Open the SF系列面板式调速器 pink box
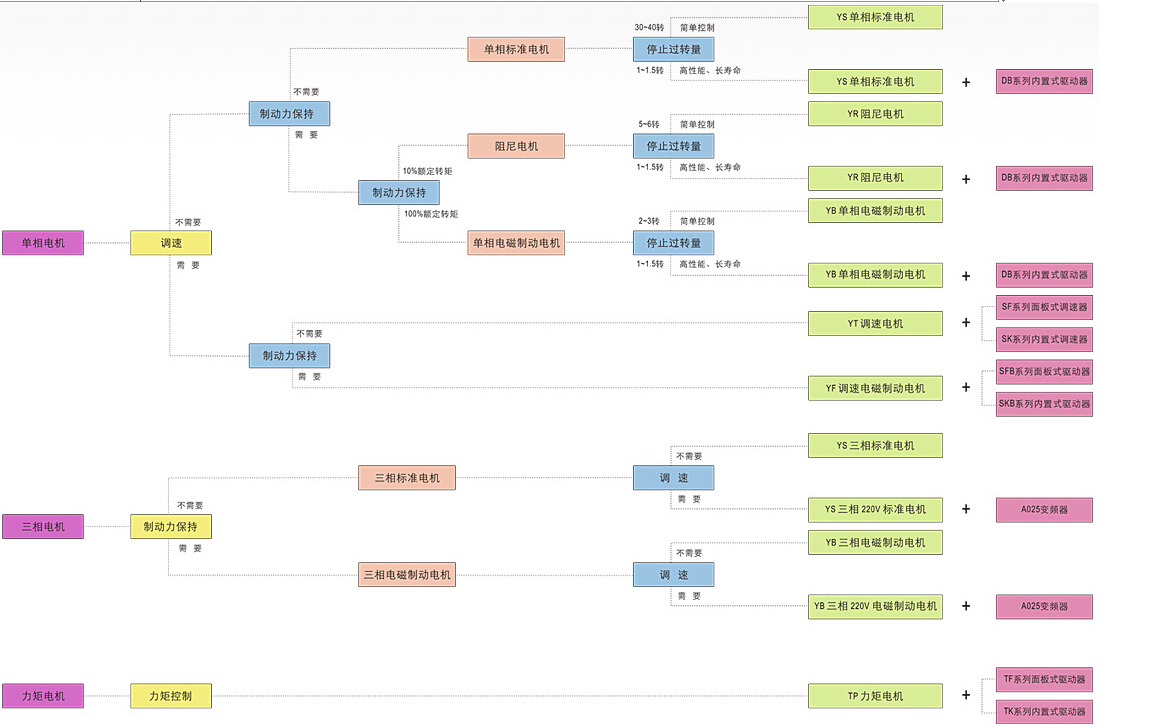The image size is (1169, 728). (x=1044, y=307)
